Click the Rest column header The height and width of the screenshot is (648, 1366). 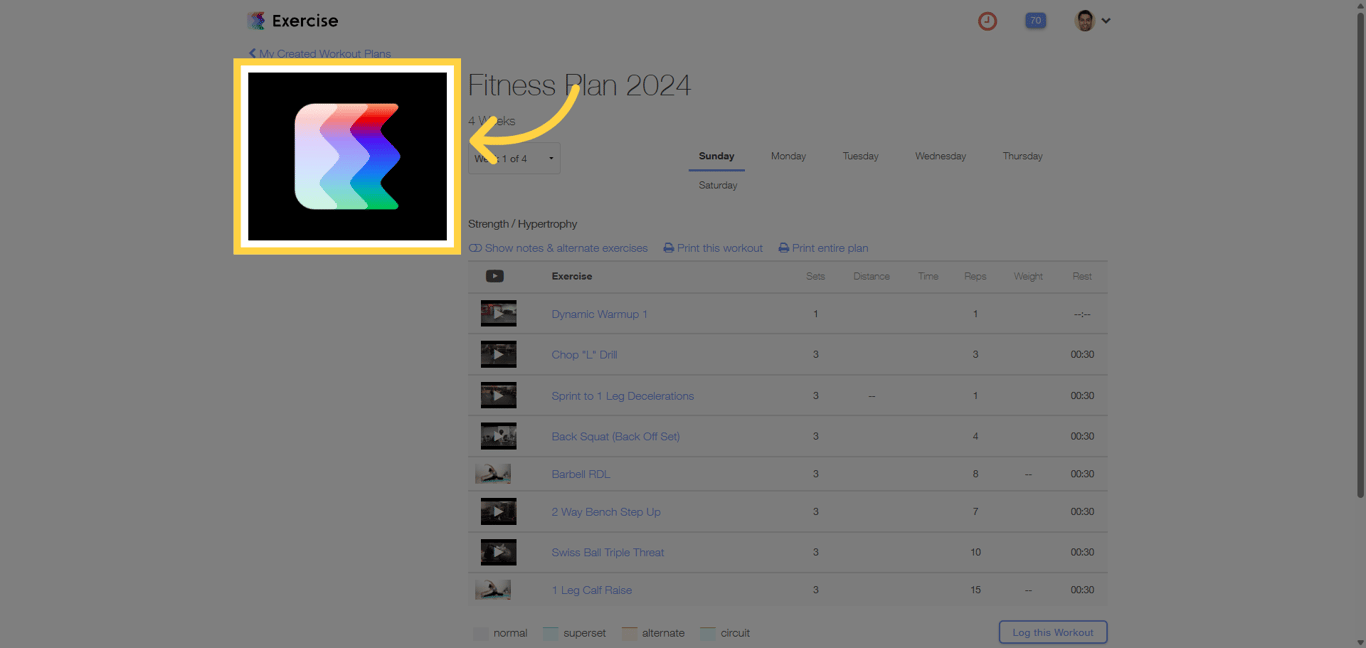(x=1082, y=276)
